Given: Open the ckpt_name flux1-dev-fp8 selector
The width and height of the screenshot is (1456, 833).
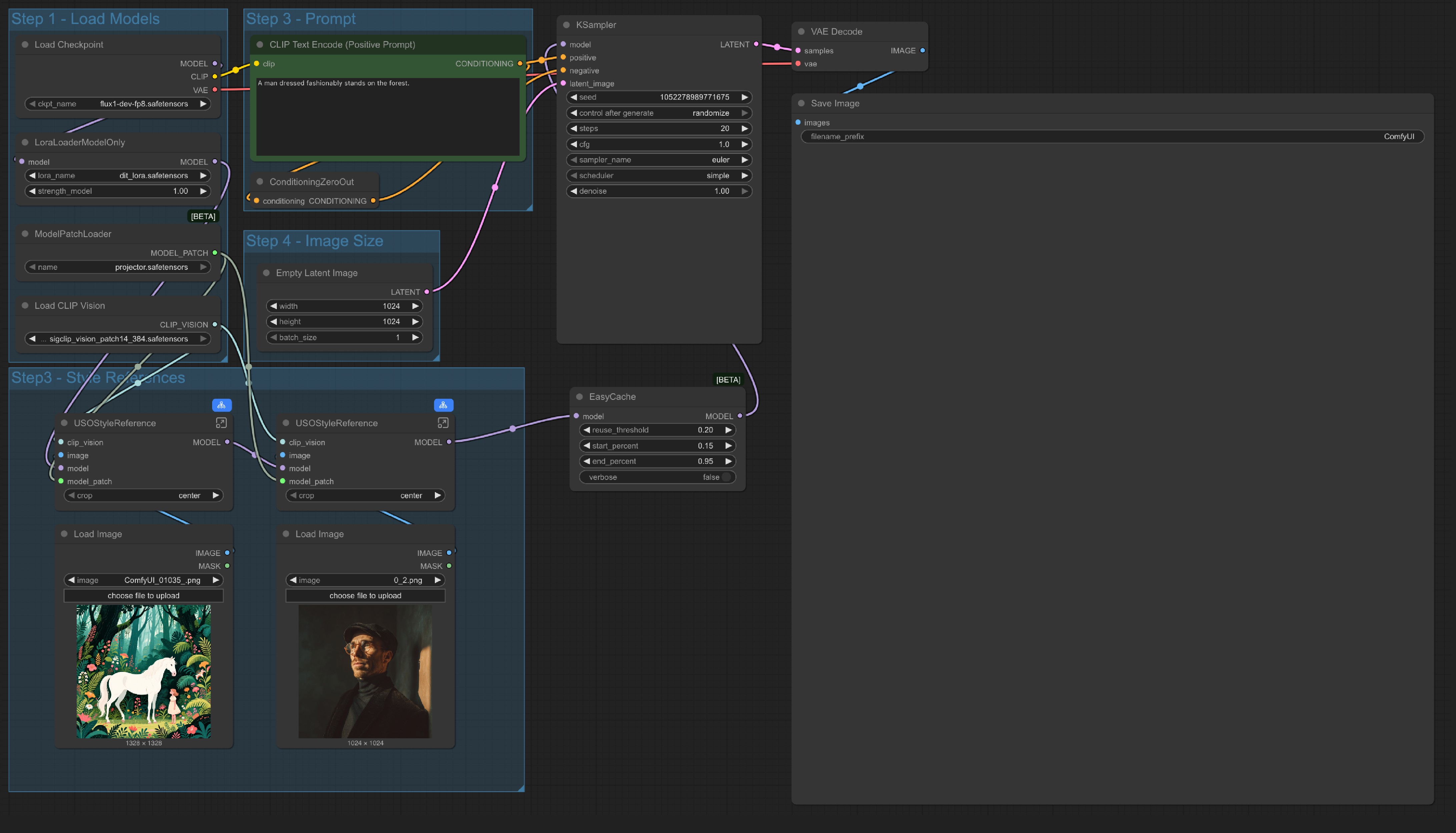Looking at the screenshot, I should [x=117, y=104].
